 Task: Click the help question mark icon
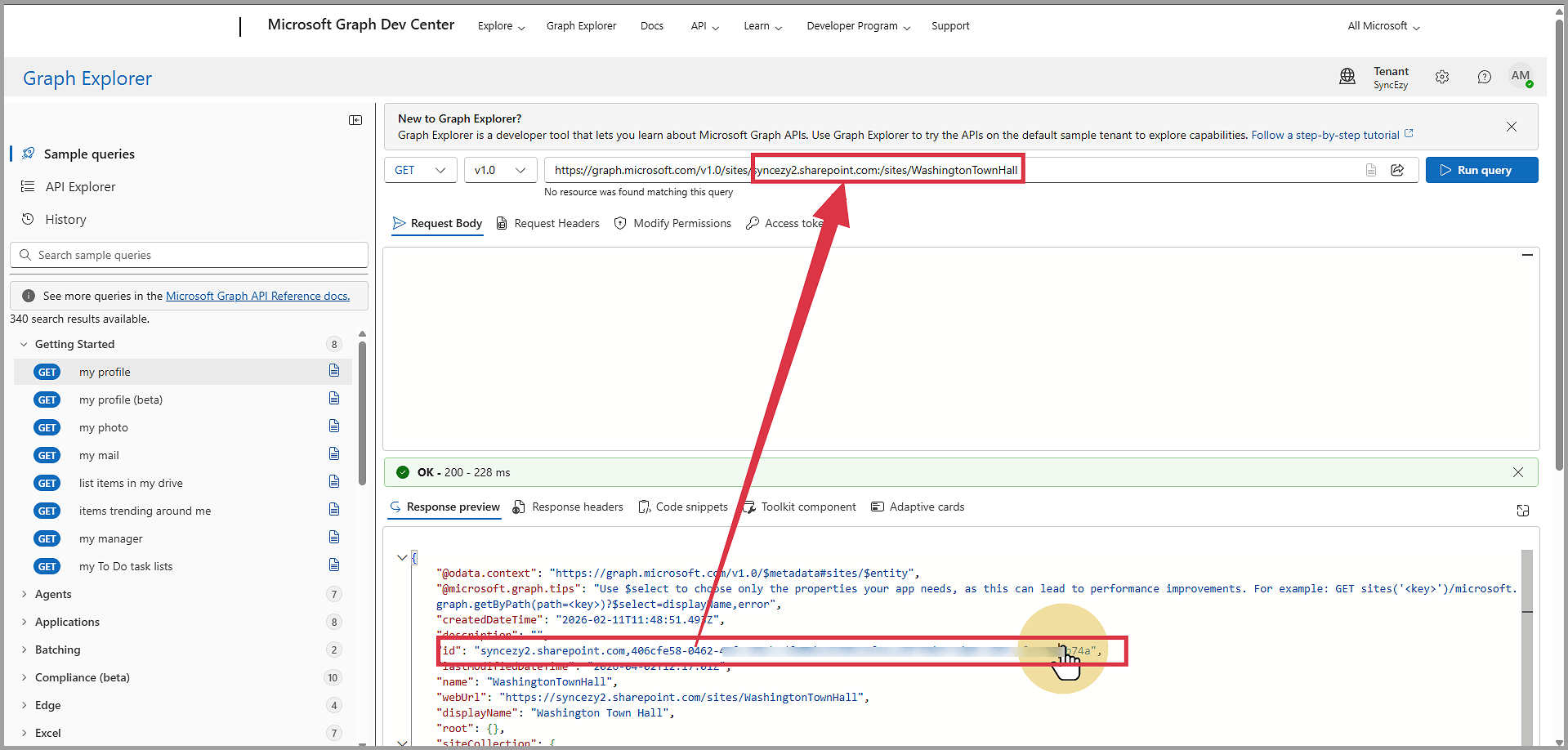[1484, 77]
